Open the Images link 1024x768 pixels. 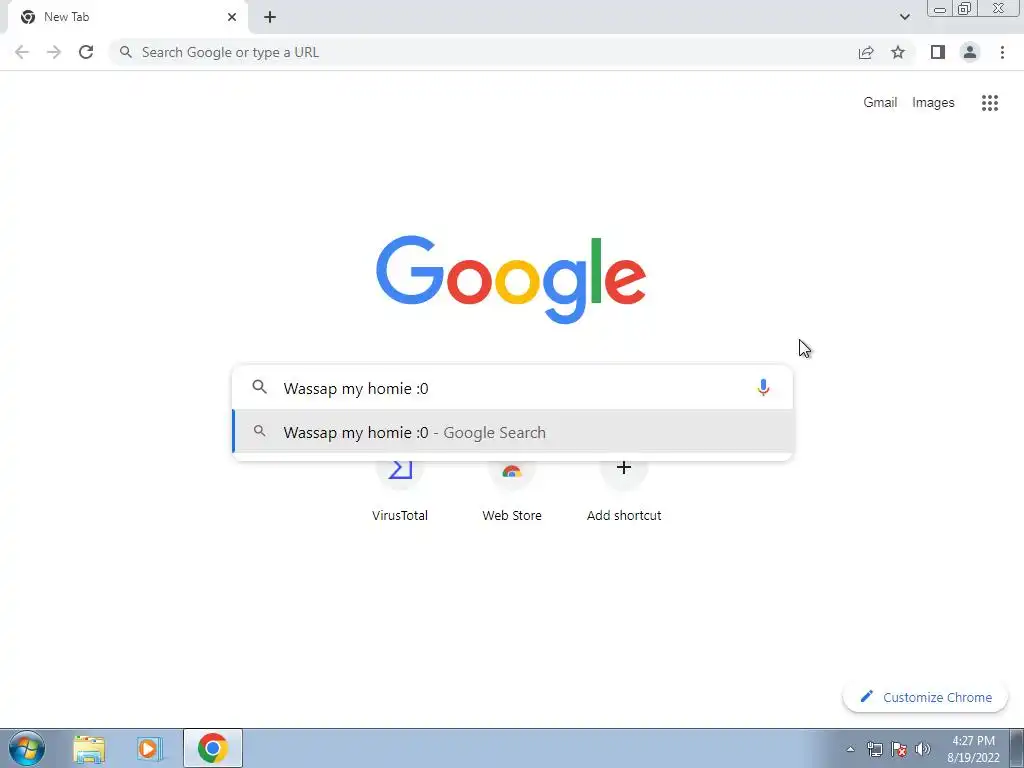point(933,103)
